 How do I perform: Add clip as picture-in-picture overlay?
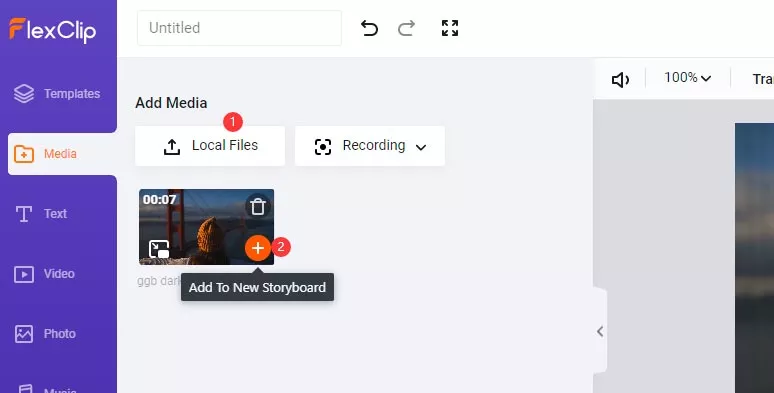(159, 249)
